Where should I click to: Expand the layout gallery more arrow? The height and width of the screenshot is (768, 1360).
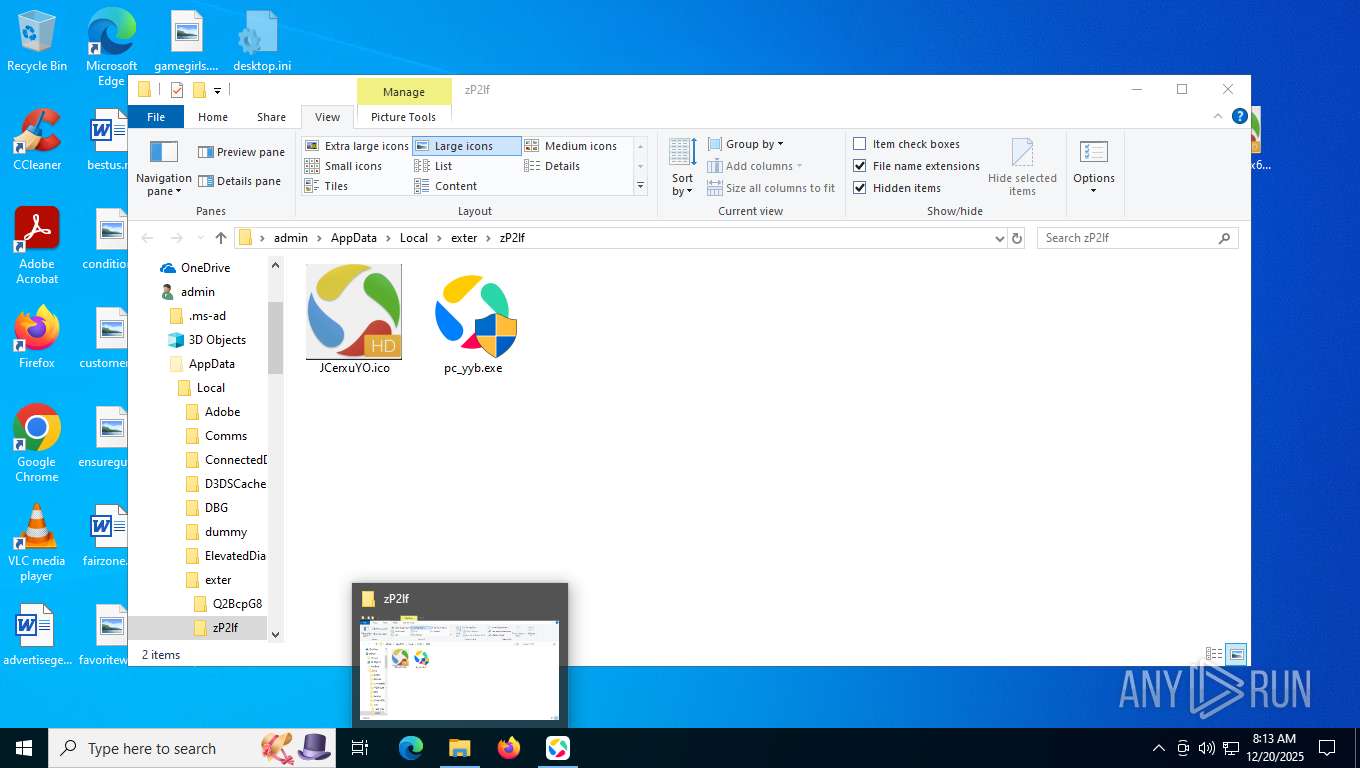pyautogui.click(x=640, y=186)
